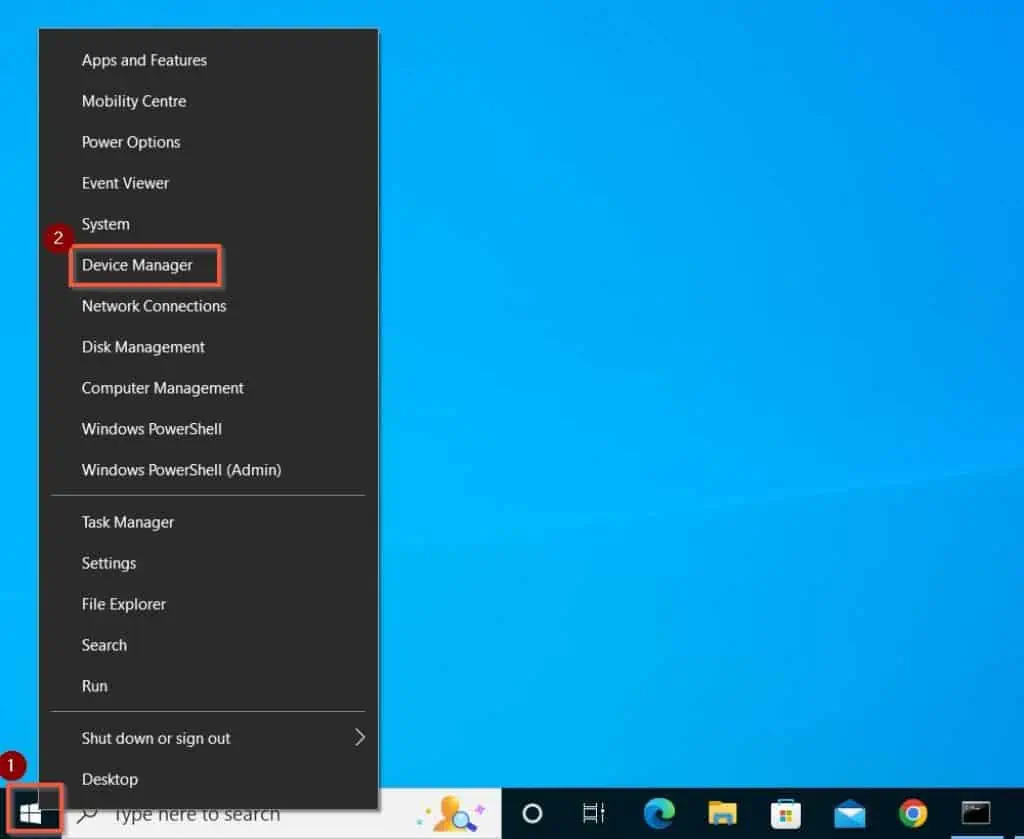Screen dimensions: 1024x839
Task: Select Desktop at the bottom of the menu
Action: [x=110, y=779]
